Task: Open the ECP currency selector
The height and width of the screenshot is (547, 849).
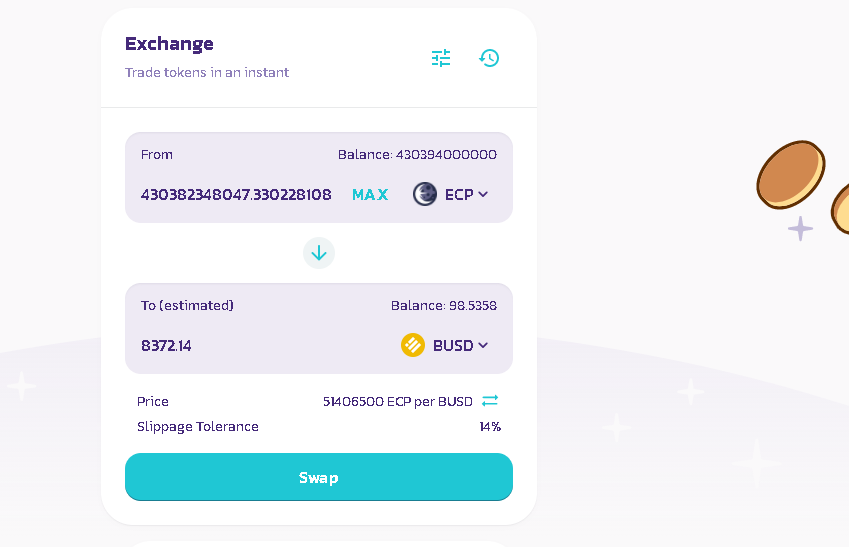Action: pyautogui.click(x=450, y=194)
